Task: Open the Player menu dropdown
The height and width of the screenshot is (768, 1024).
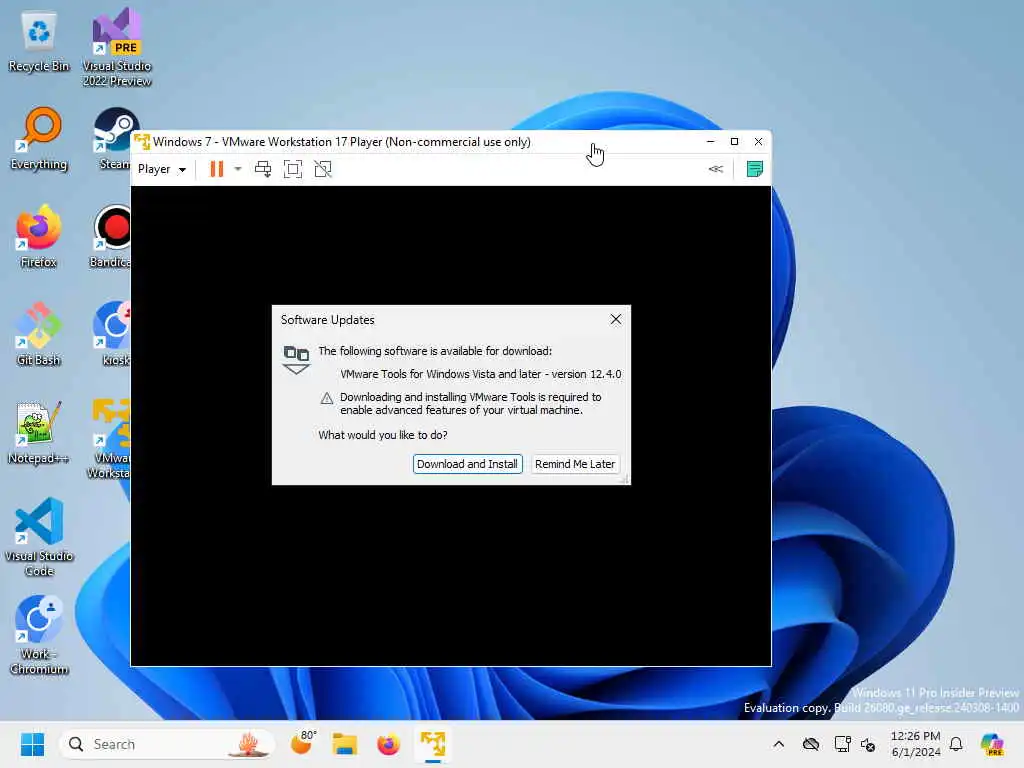Action: click(x=161, y=169)
